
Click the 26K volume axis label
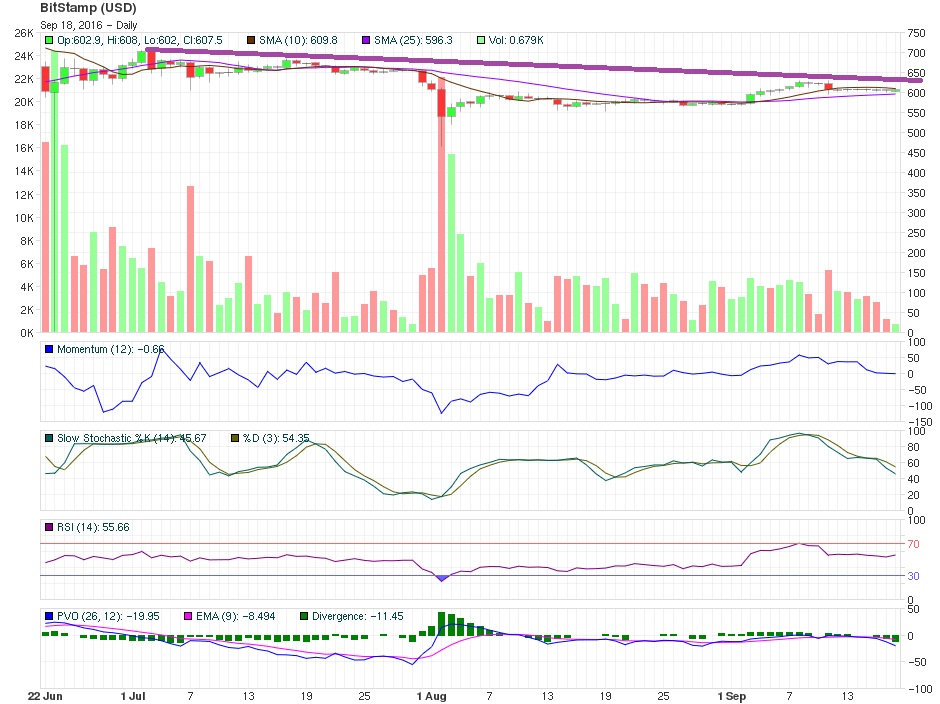click(x=24, y=34)
